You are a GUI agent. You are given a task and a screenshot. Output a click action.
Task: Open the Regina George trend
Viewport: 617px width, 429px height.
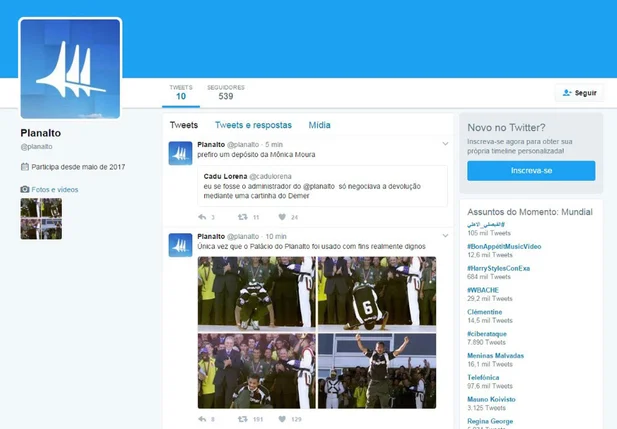coord(490,421)
